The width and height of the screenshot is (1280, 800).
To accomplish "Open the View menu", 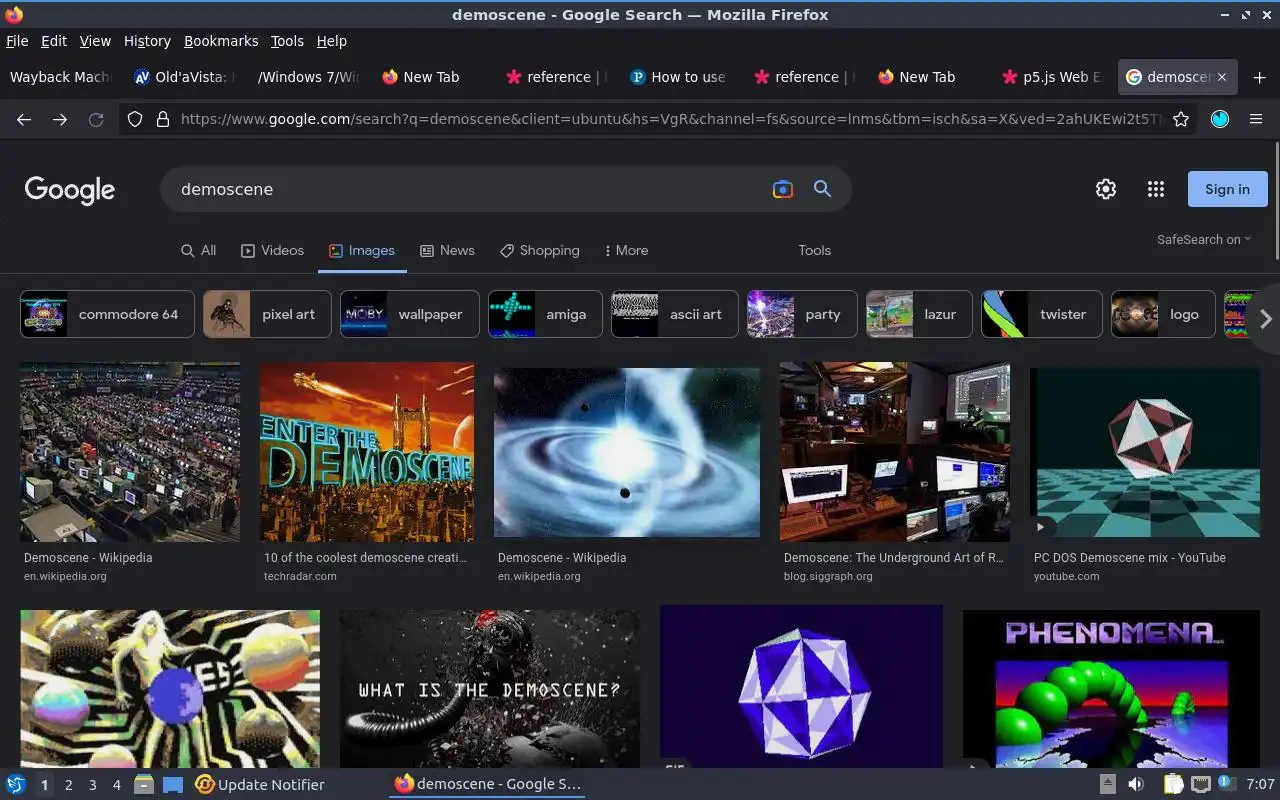I will pos(95,41).
